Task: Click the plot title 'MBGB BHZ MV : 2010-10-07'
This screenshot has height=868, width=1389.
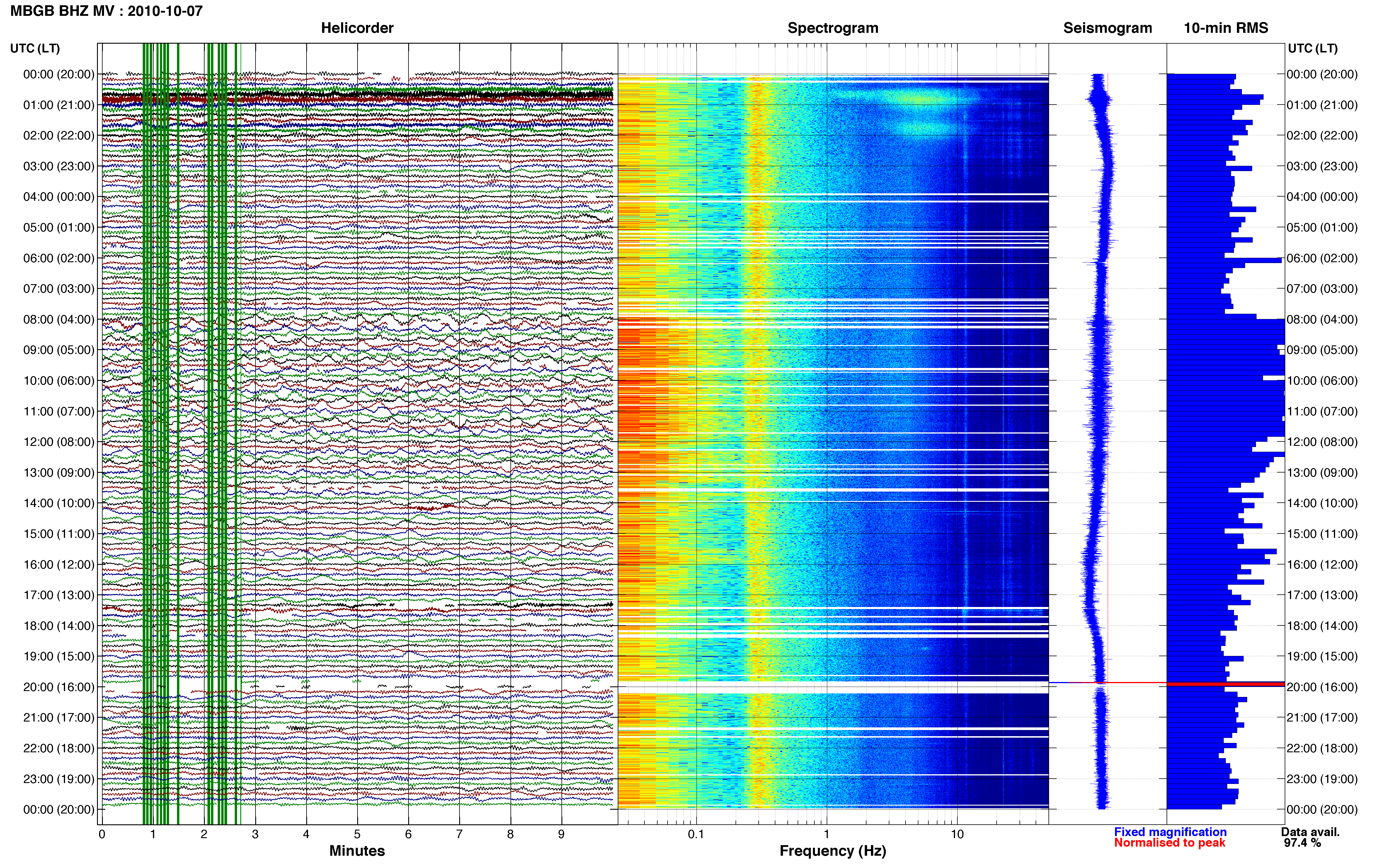Action: coord(106,11)
